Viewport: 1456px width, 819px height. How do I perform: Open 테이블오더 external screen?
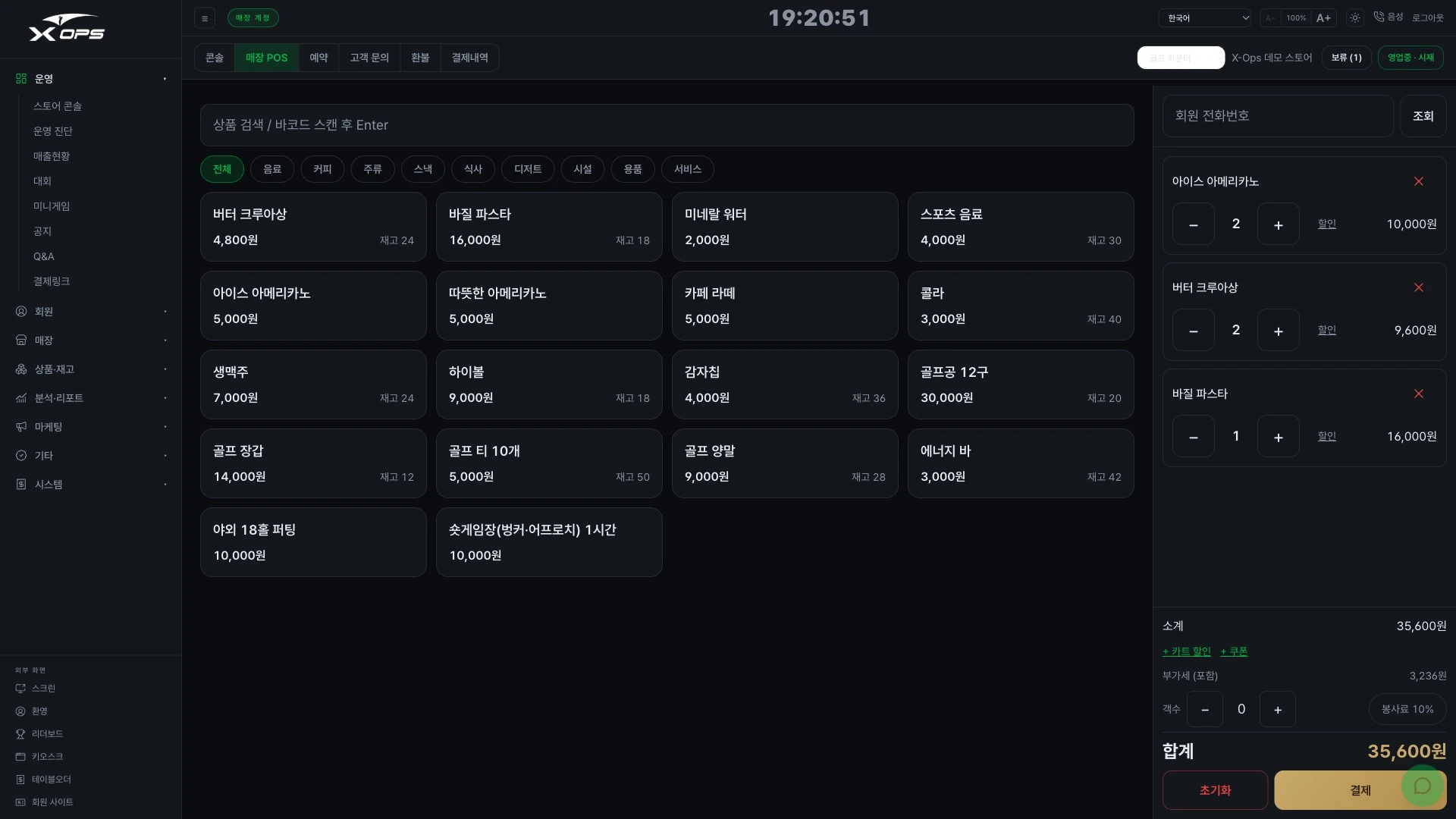pyautogui.click(x=44, y=780)
